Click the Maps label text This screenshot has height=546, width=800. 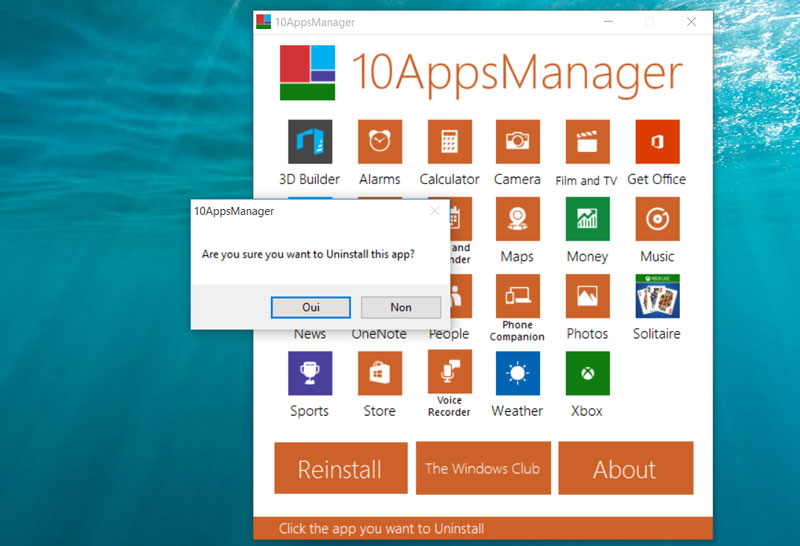click(x=517, y=257)
